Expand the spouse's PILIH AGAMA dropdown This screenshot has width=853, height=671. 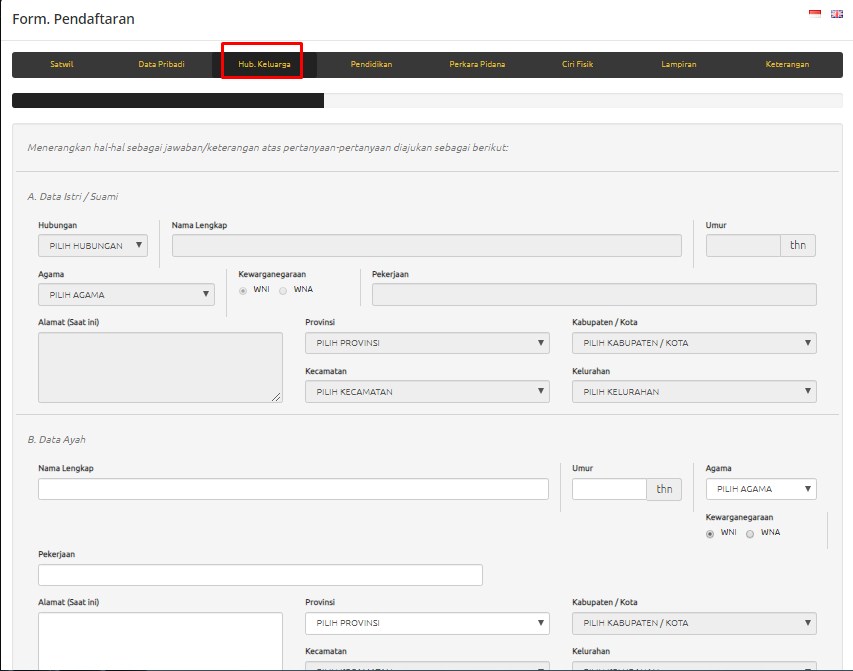point(126,294)
